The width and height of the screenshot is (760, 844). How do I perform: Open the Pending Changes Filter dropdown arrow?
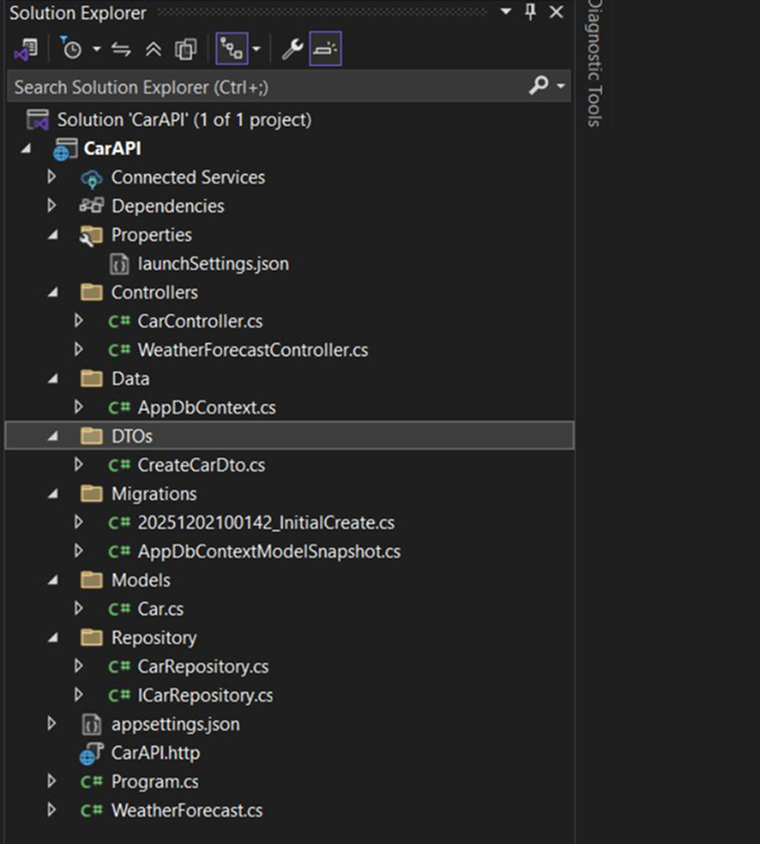click(x=96, y=49)
